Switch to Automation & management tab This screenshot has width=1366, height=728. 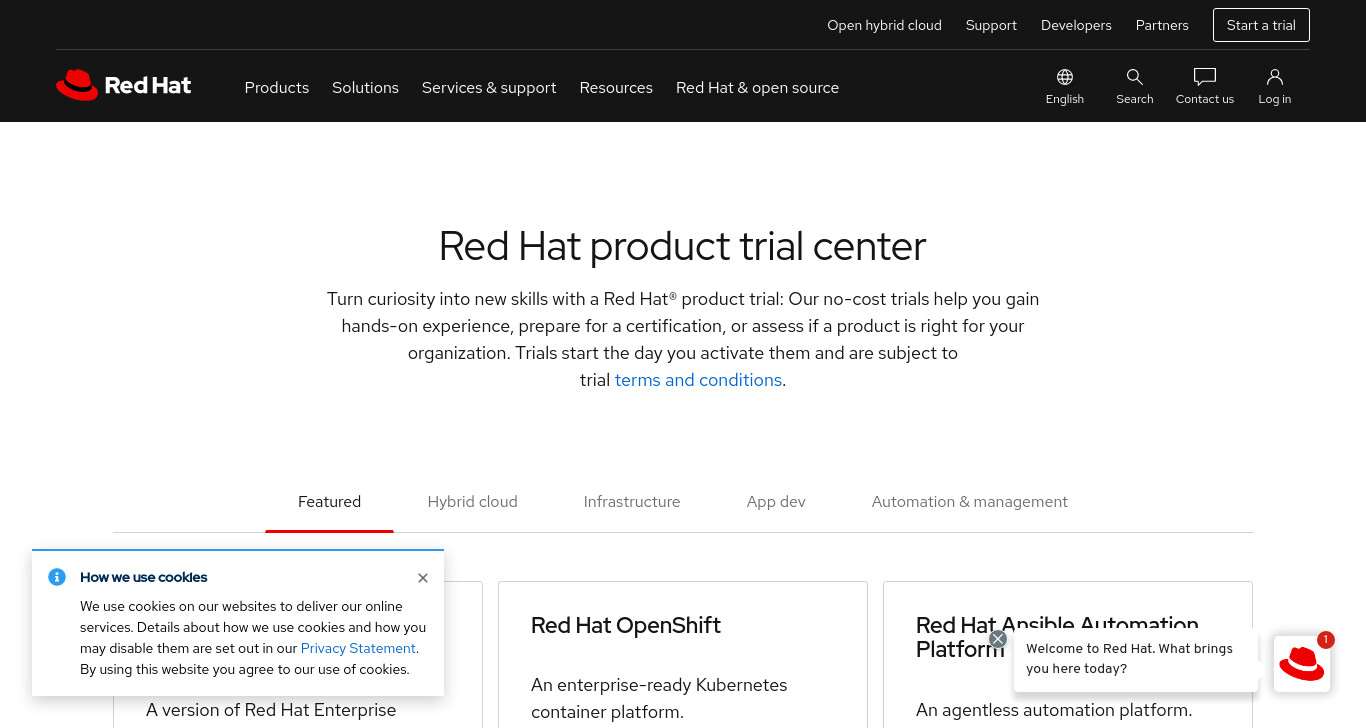coord(969,502)
